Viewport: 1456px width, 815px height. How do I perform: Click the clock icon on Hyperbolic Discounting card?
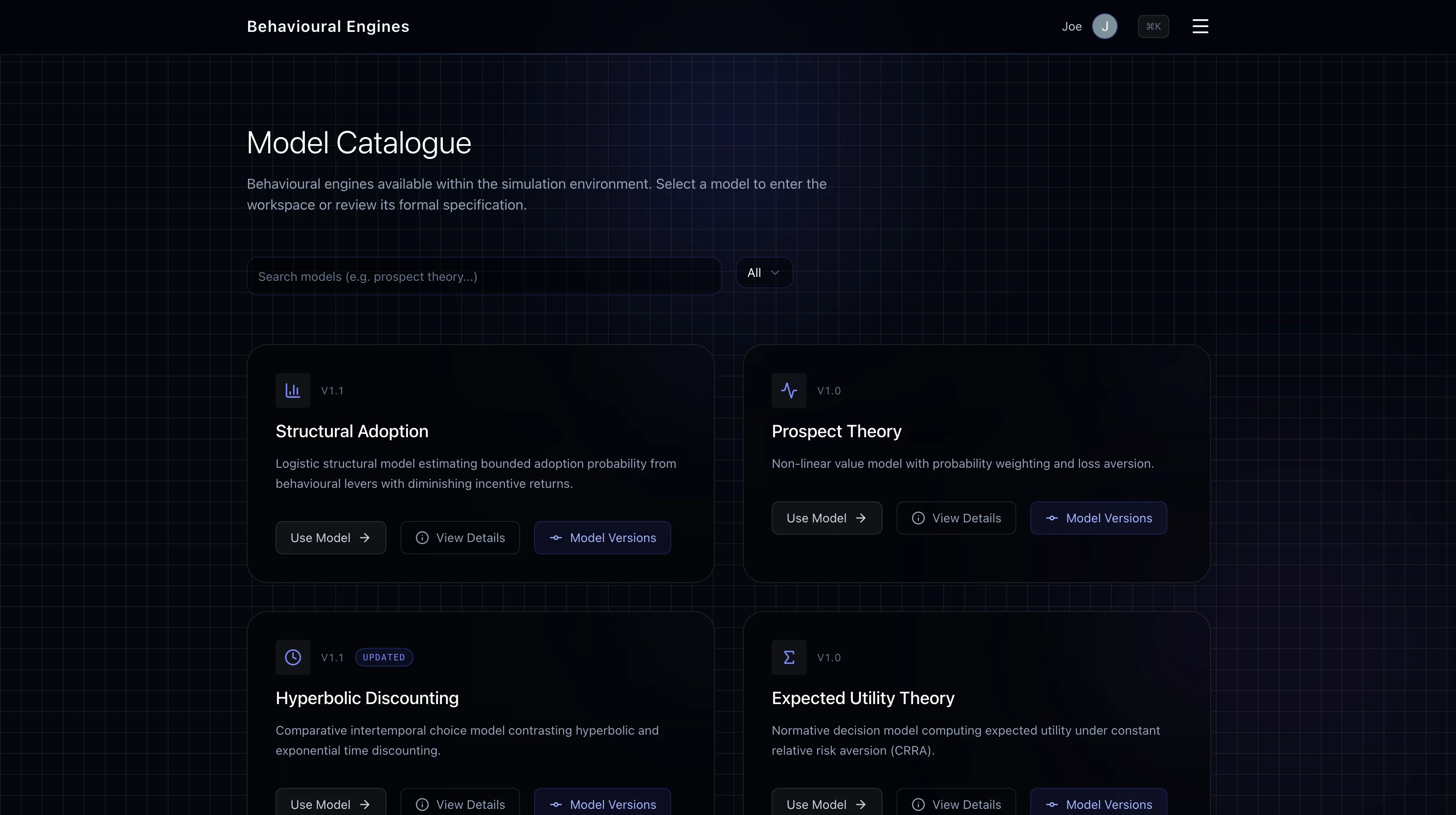tap(292, 657)
